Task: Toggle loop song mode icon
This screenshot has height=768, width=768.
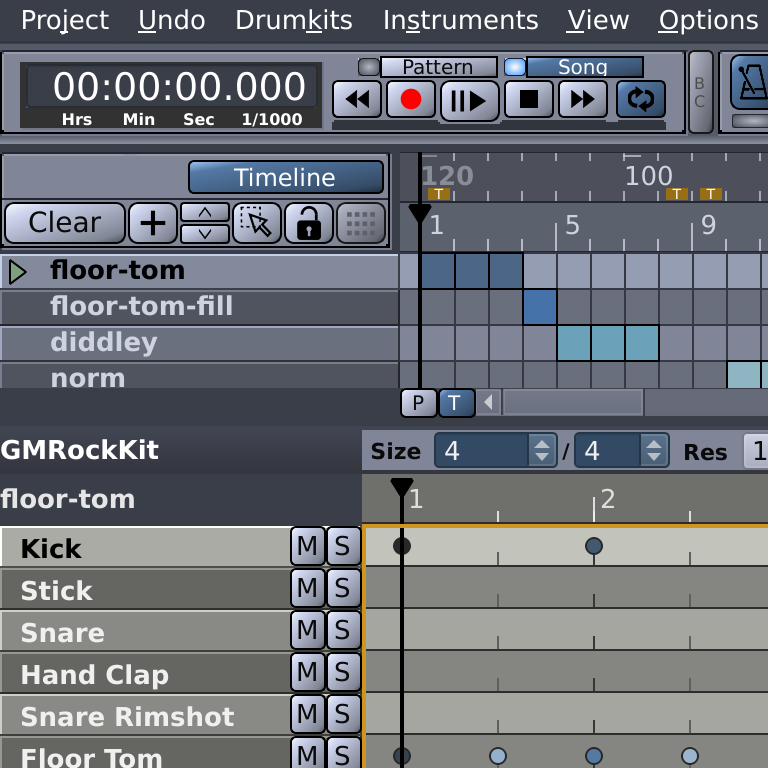Action: click(641, 100)
